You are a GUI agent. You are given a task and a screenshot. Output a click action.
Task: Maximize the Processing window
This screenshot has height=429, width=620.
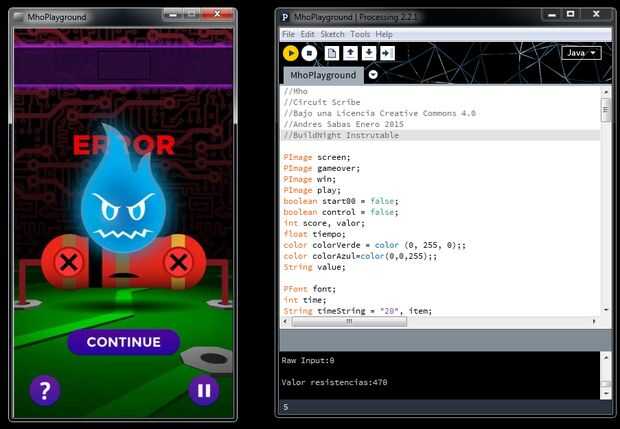(x=571, y=15)
